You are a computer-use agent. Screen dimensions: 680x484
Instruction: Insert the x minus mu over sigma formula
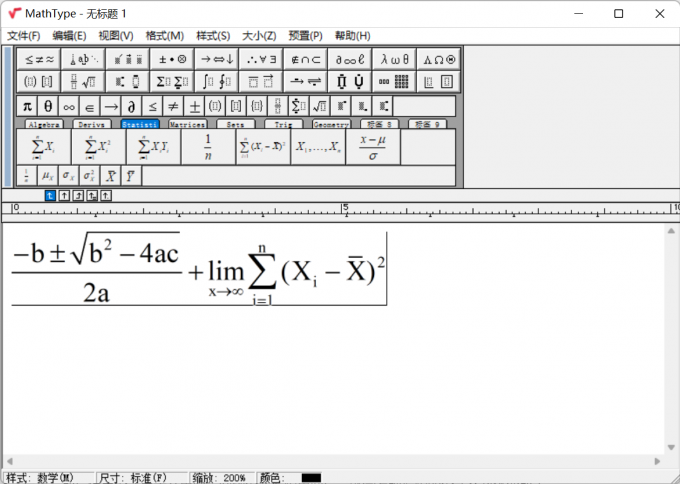click(x=373, y=147)
